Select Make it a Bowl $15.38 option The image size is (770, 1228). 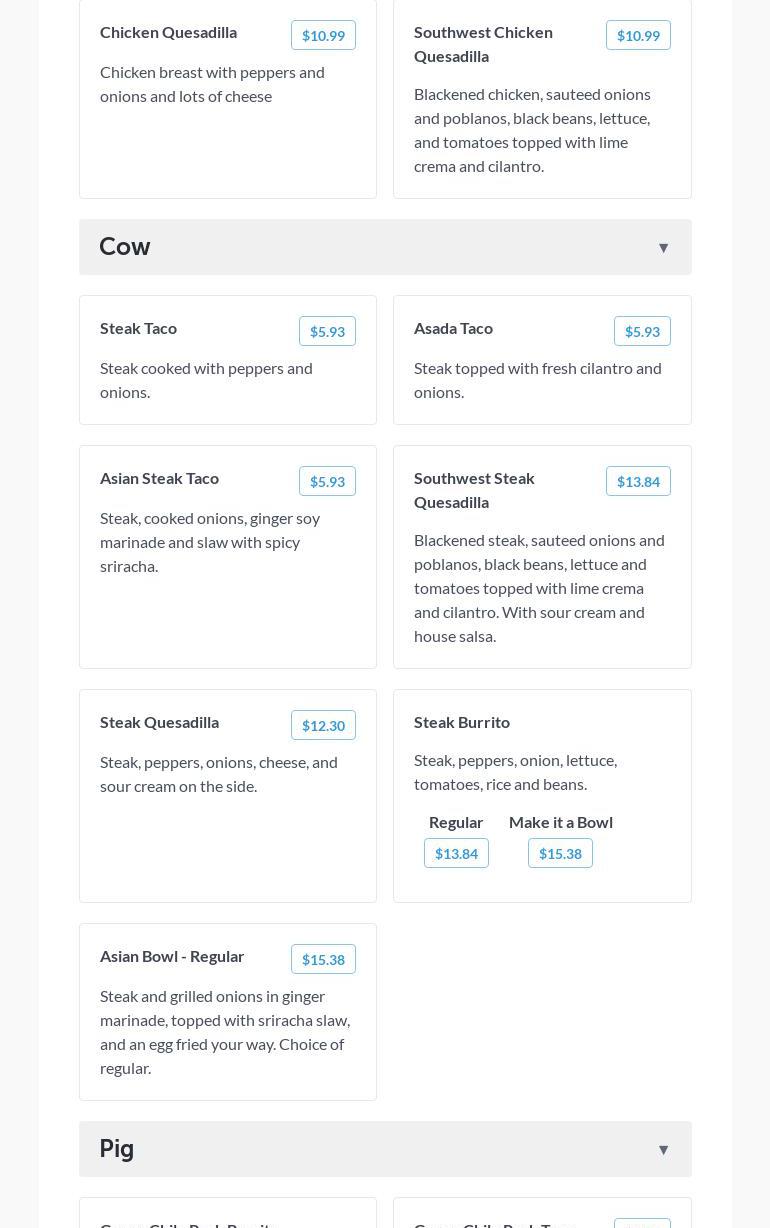(560, 854)
